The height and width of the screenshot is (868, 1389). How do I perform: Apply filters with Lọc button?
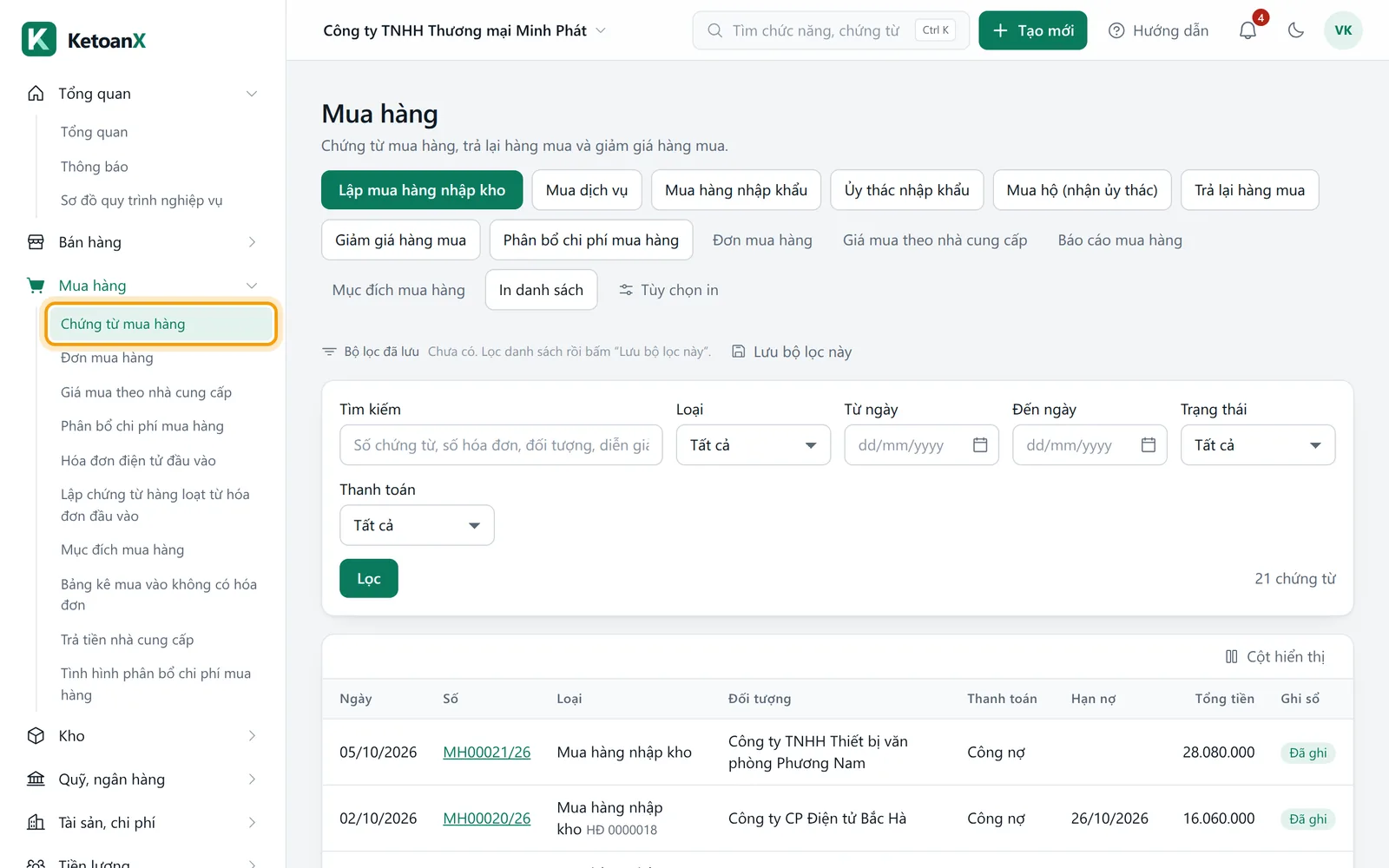click(x=369, y=579)
